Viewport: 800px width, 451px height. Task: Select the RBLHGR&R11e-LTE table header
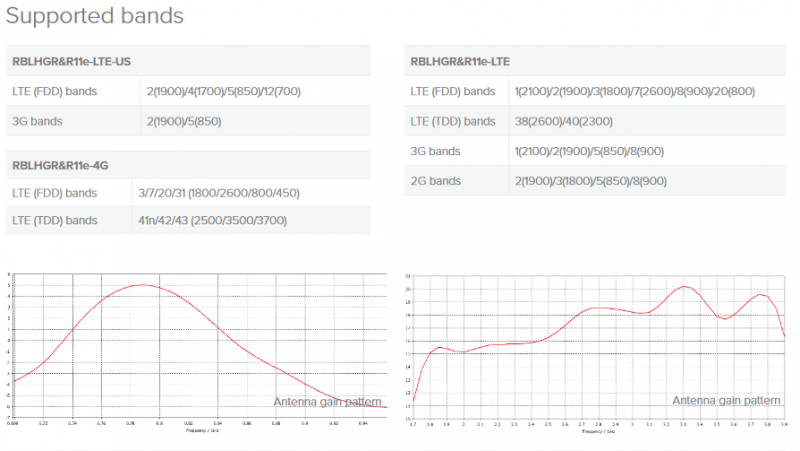(x=461, y=61)
